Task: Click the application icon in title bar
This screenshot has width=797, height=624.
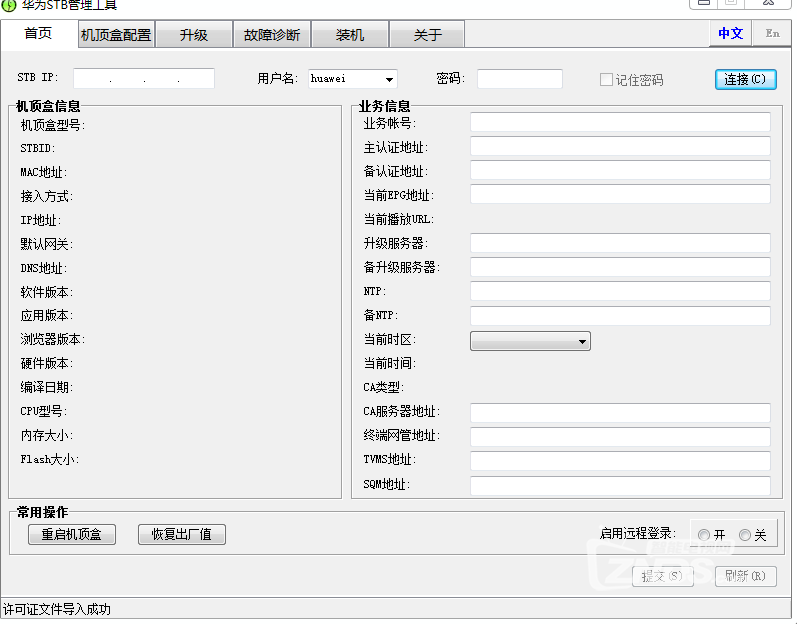Action: click(9, 5)
